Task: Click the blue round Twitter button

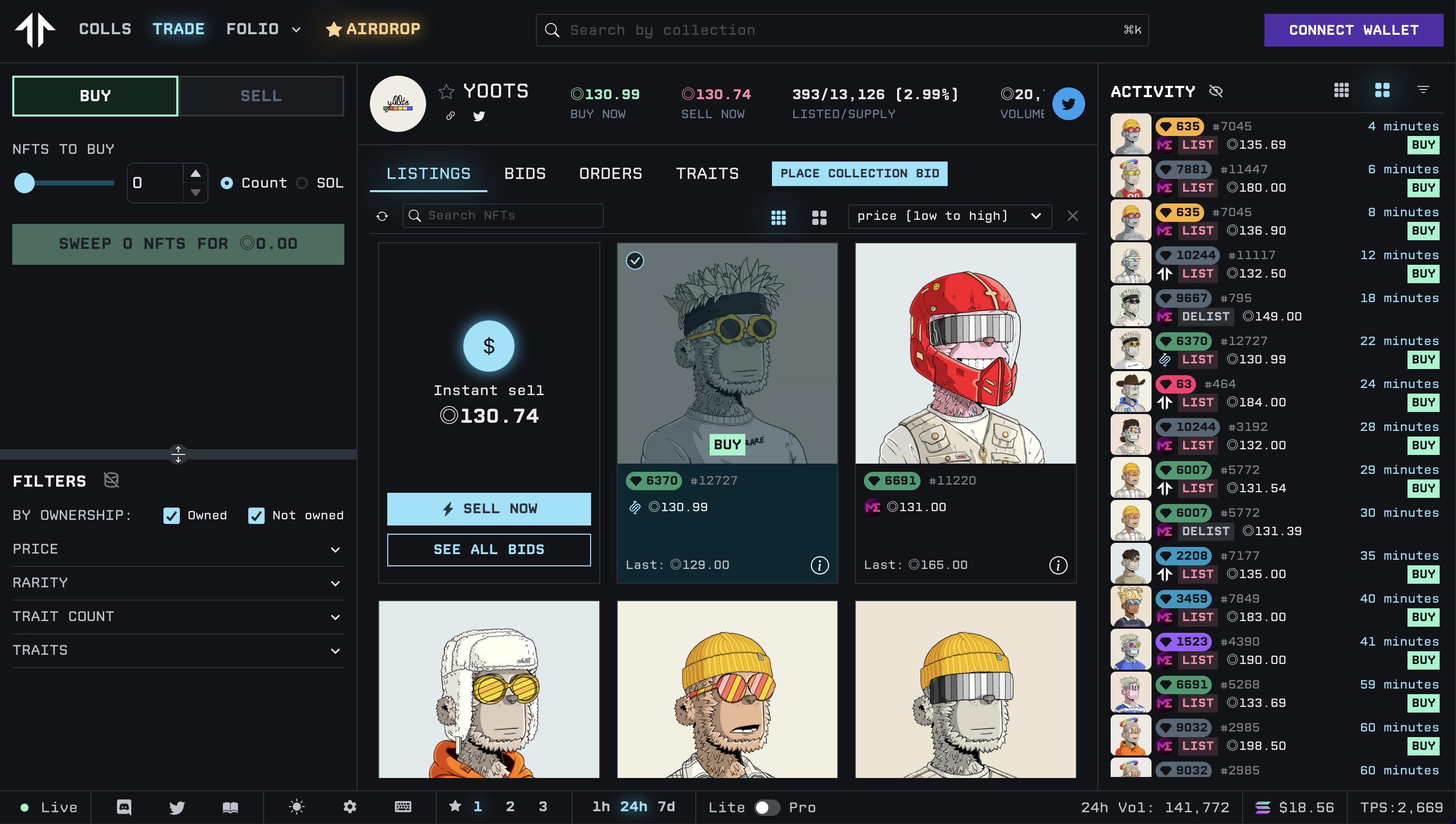Action: point(1068,104)
